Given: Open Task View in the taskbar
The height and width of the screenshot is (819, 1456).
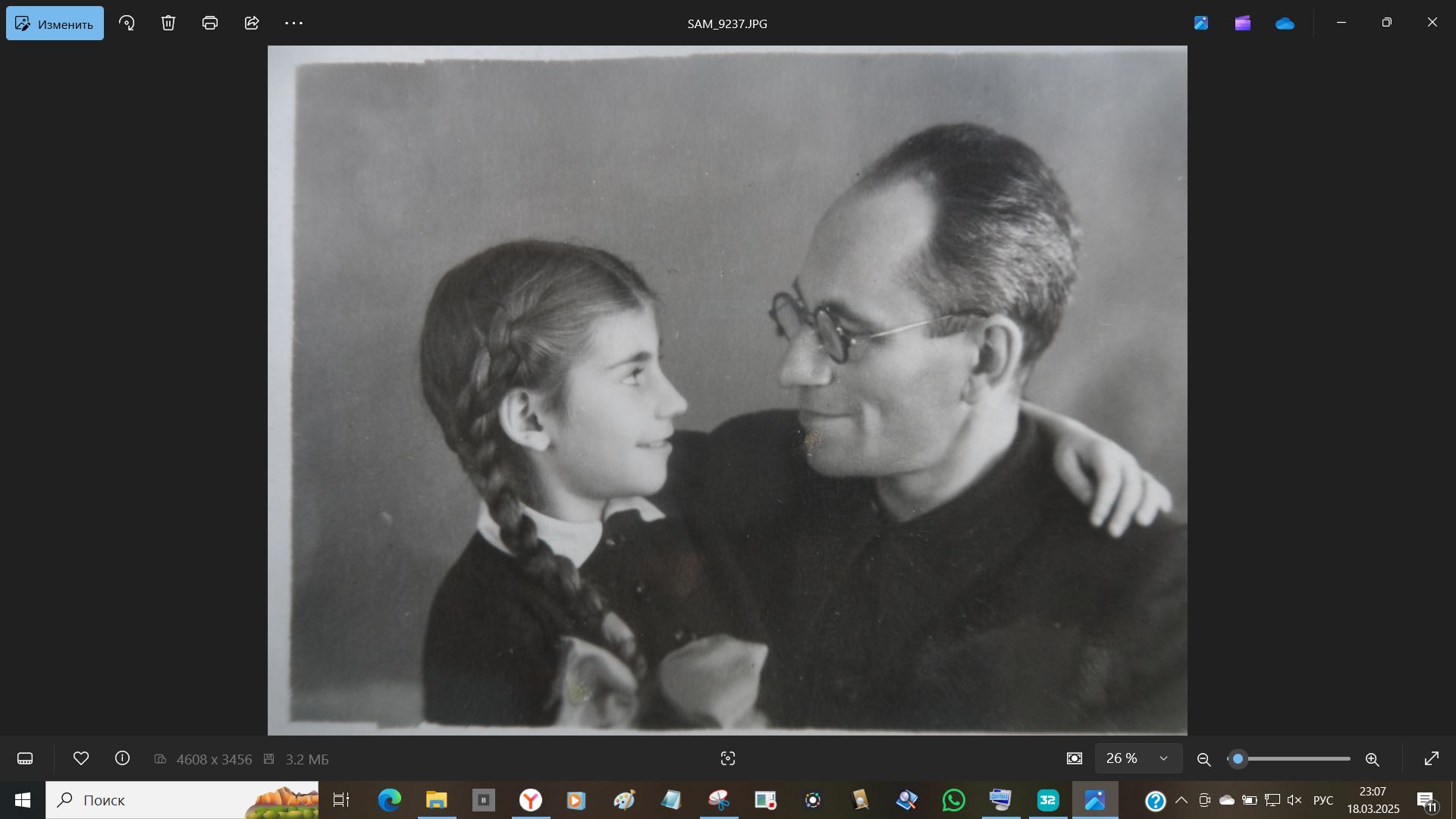Looking at the screenshot, I should pyautogui.click(x=341, y=800).
